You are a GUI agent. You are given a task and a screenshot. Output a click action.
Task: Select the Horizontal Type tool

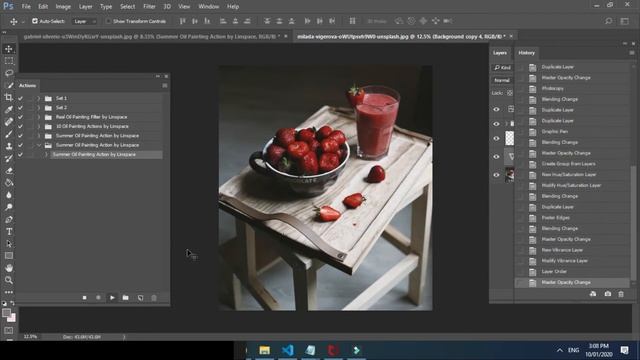[9, 231]
